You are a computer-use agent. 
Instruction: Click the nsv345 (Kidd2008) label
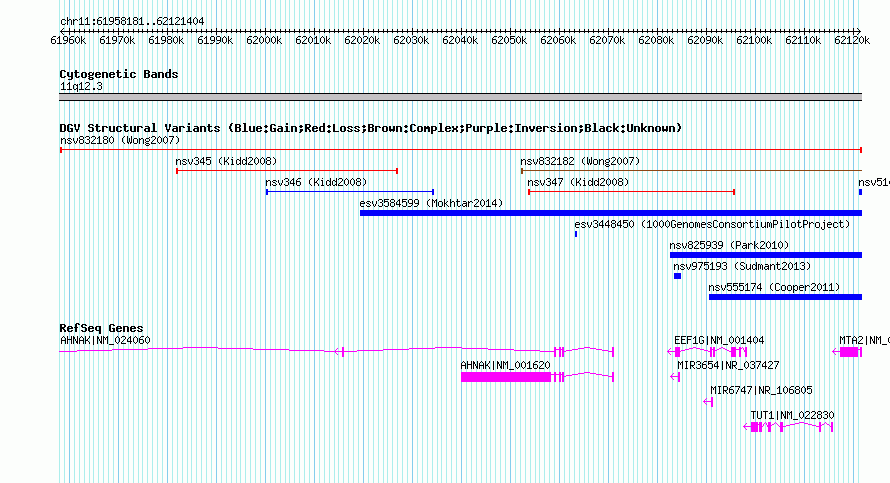pos(226,161)
